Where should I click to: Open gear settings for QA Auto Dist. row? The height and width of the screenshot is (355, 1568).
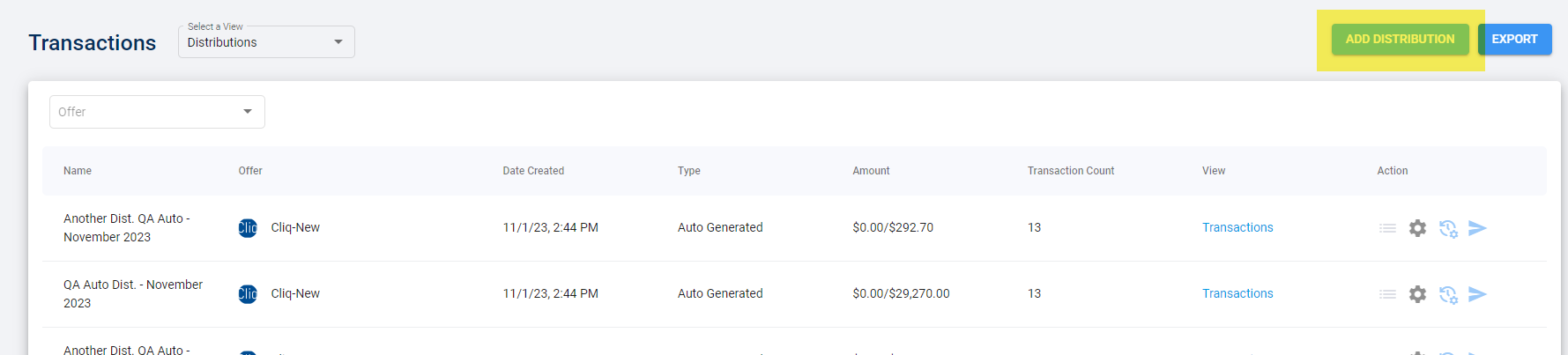click(x=1417, y=294)
